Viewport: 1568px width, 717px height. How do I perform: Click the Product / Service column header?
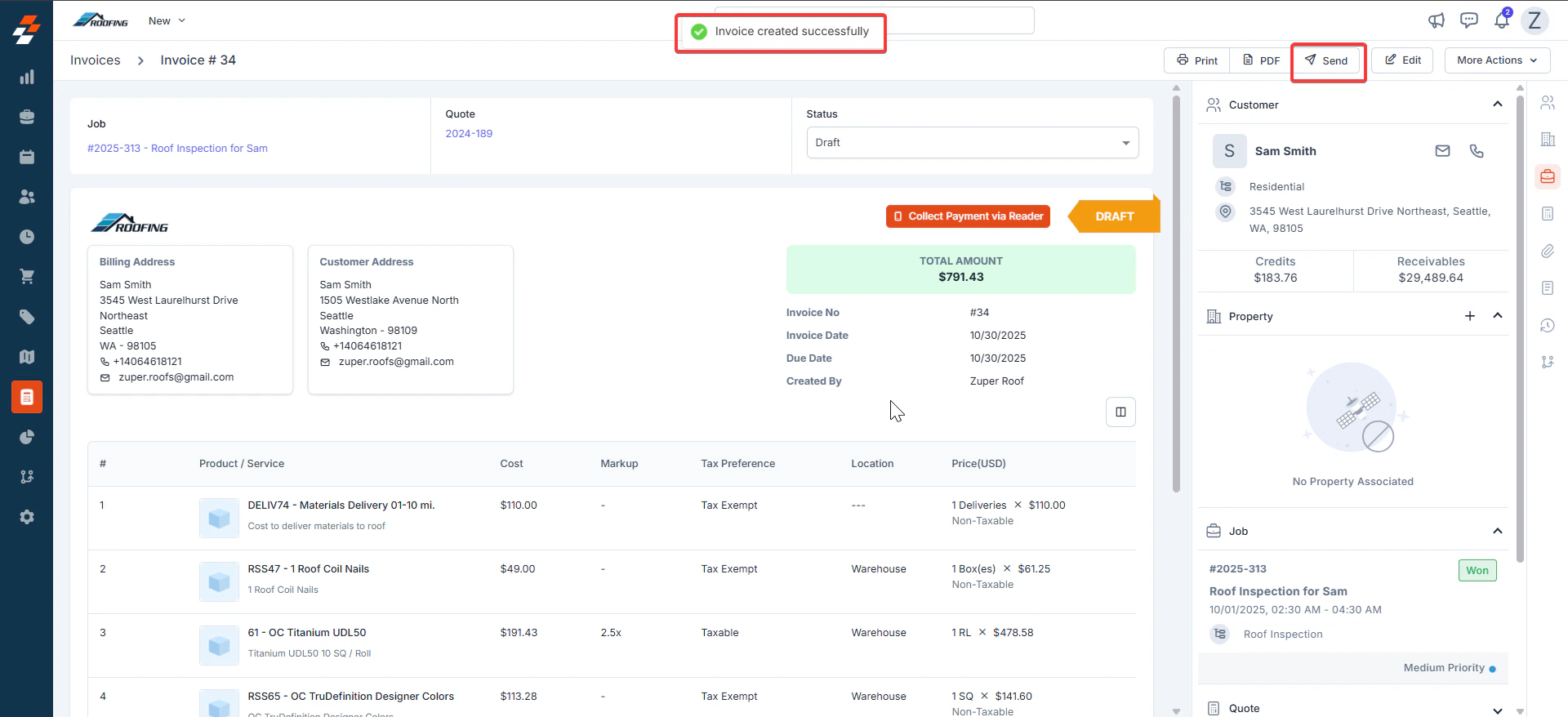tap(242, 464)
